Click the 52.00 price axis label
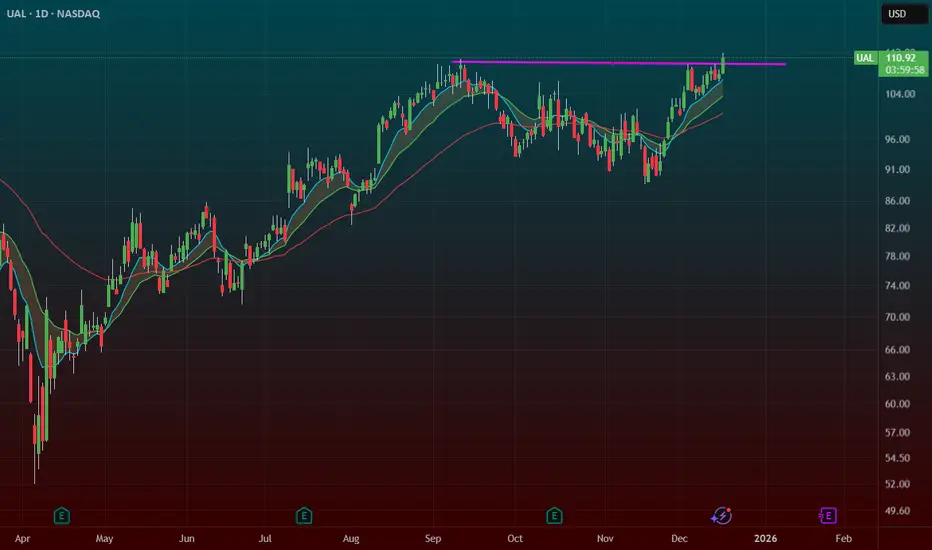The image size is (932, 550). click(898, 484)
